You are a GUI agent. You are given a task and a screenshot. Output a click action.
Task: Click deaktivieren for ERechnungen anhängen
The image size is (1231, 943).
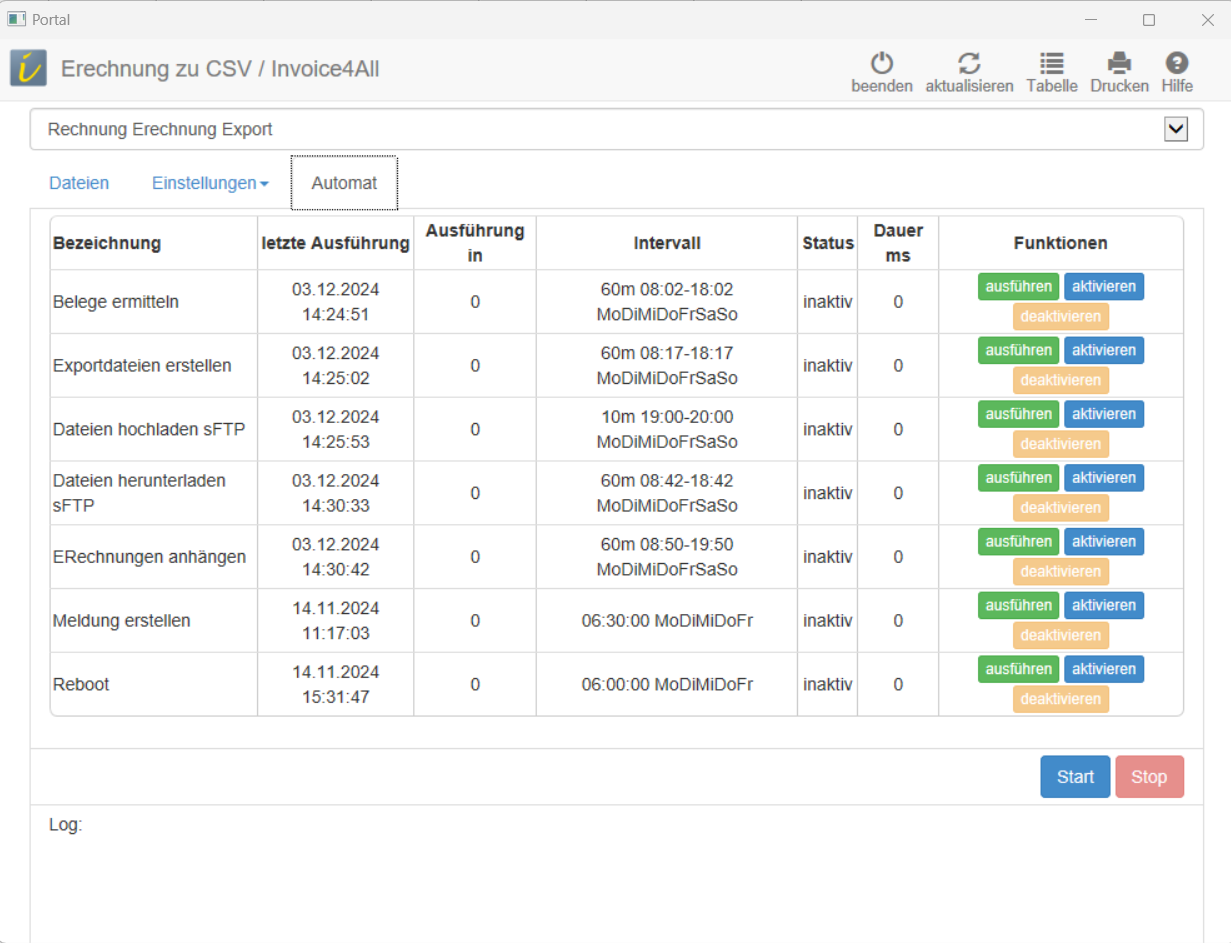1060,571
